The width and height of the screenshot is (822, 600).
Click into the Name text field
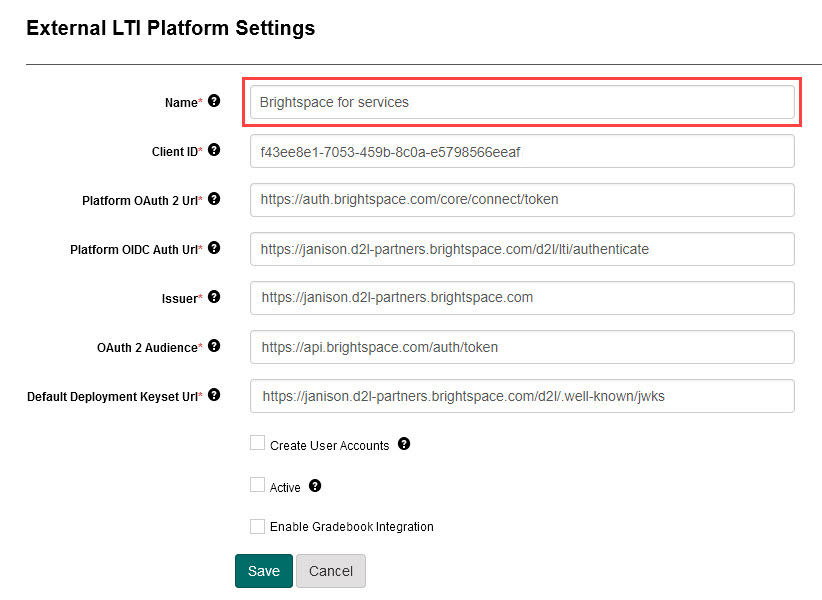[x=522, y=102]
